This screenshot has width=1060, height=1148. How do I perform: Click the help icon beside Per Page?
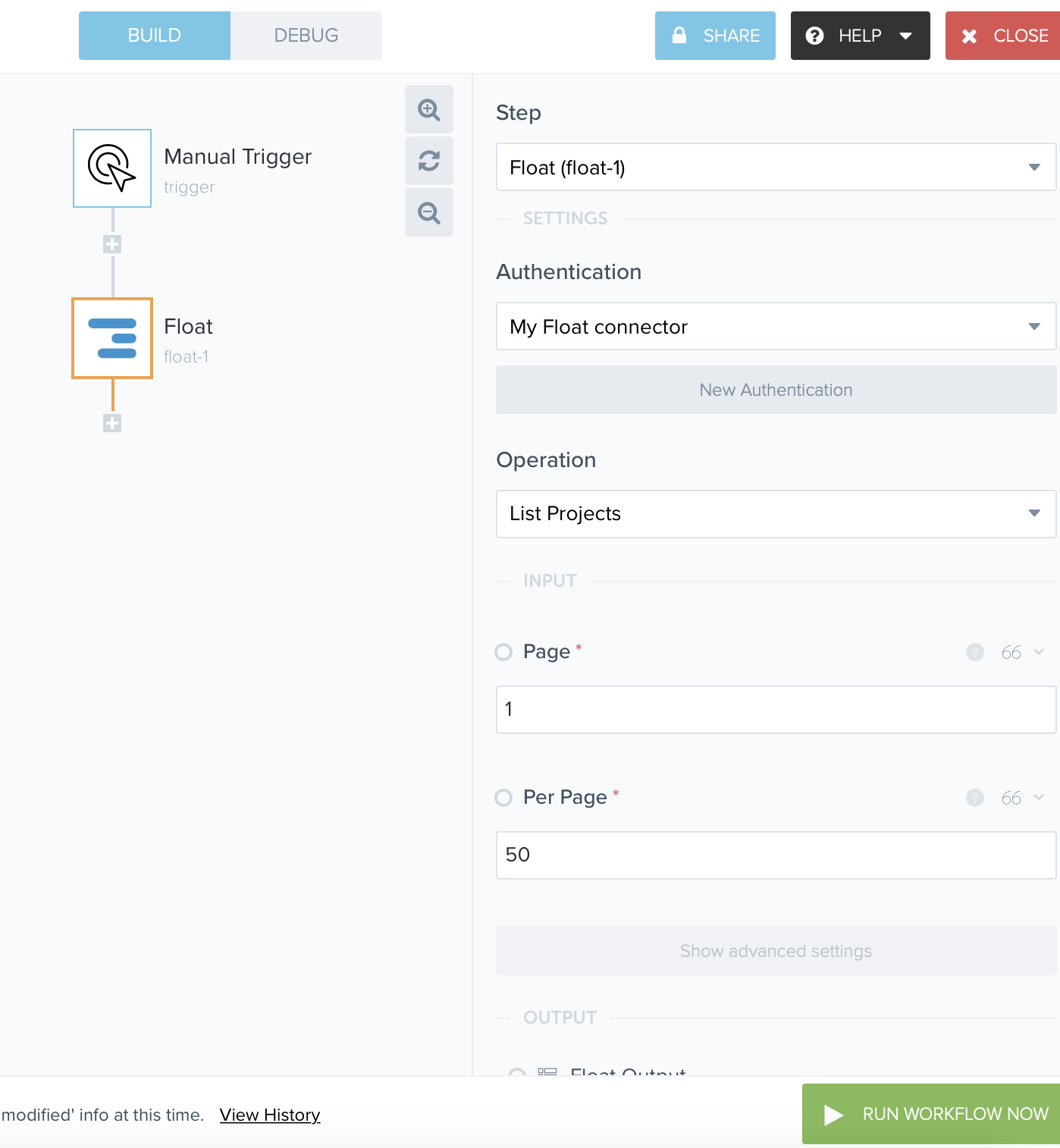(x=975, y=798)
